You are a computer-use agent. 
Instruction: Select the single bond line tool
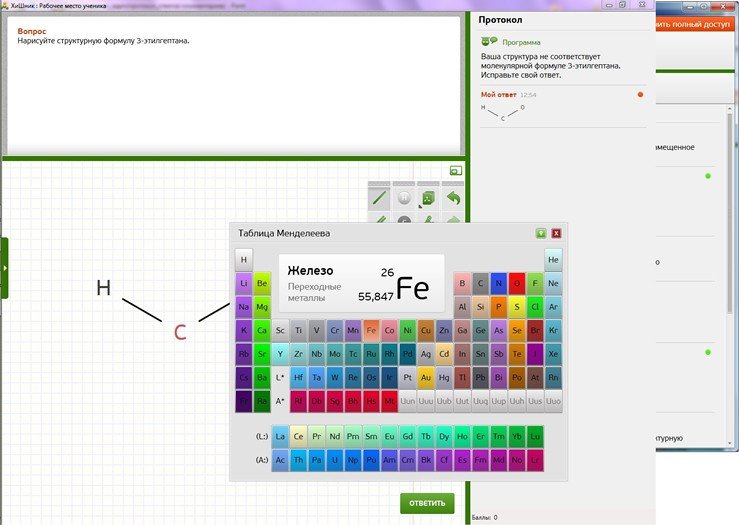pos(380,198)
